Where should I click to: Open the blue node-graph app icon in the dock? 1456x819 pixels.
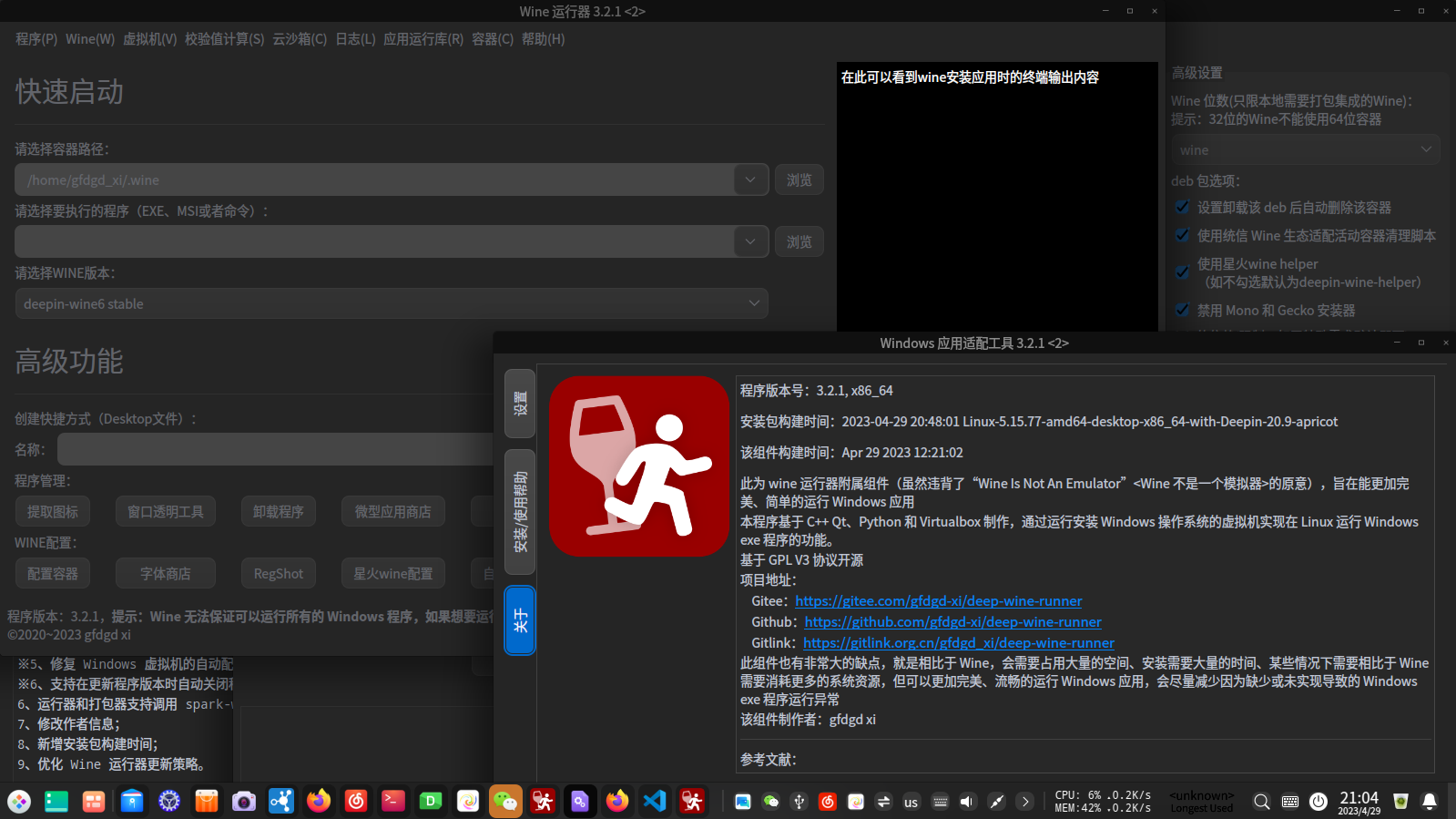[281, 802]
